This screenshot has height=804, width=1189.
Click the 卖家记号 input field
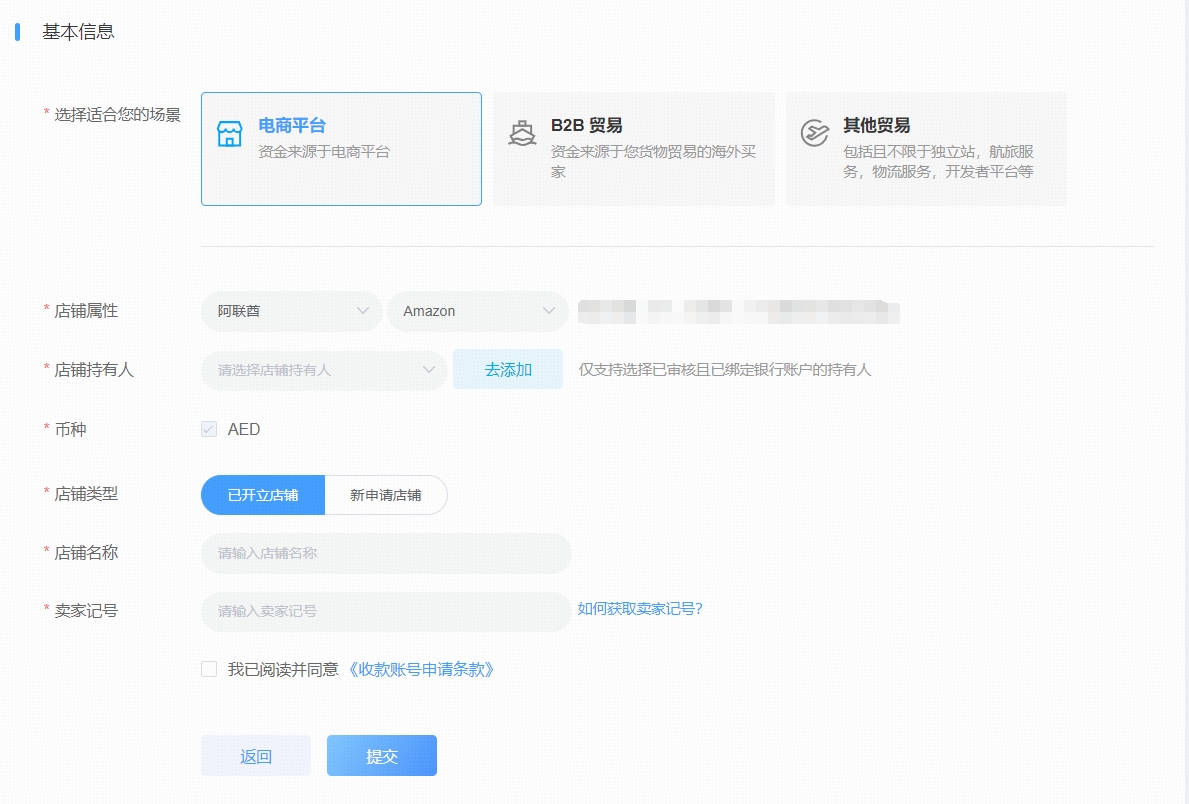tap(386, 611)
